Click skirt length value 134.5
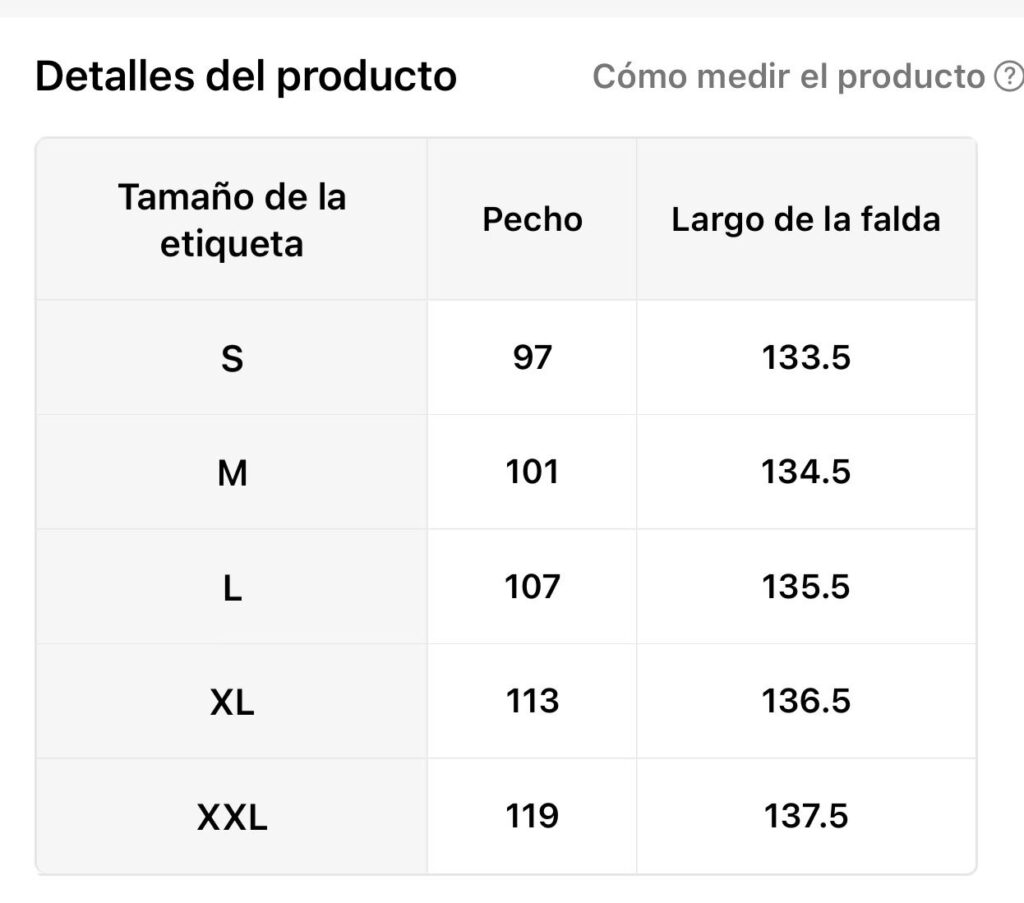 (x=806, y=472)
